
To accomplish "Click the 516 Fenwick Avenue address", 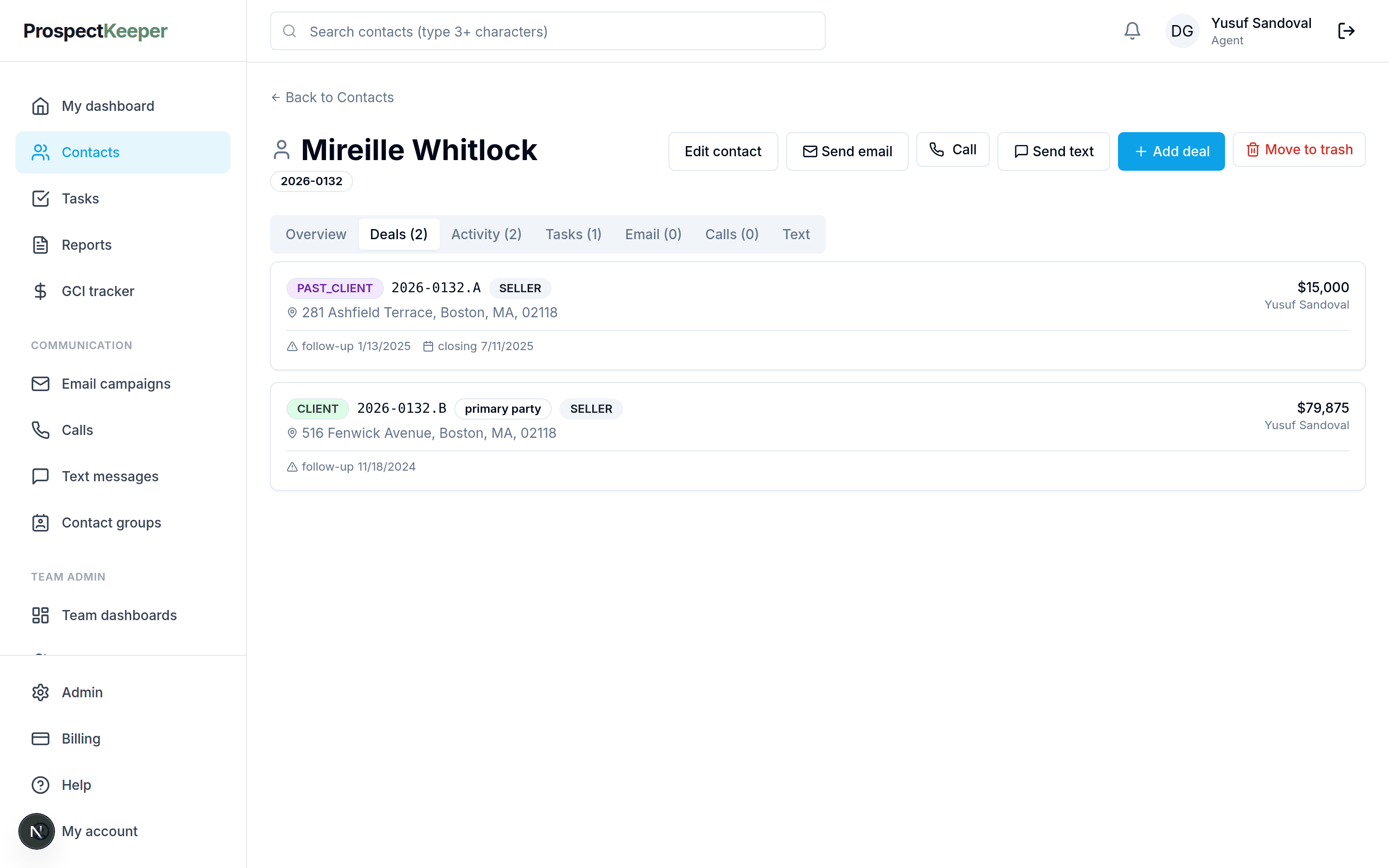I will coord(429,434).
